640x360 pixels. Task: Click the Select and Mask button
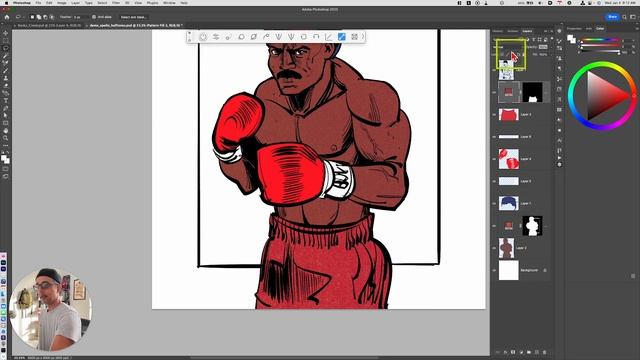coord(133,17)
